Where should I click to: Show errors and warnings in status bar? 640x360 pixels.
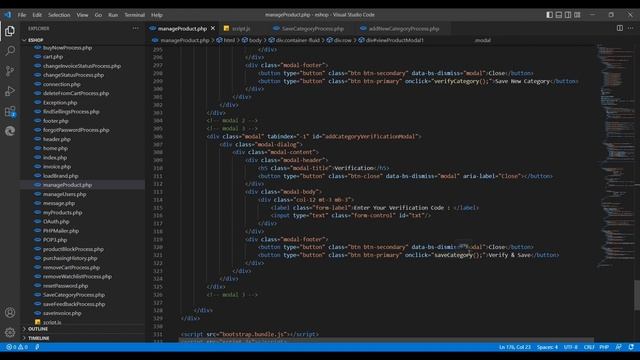pos(17,347)
